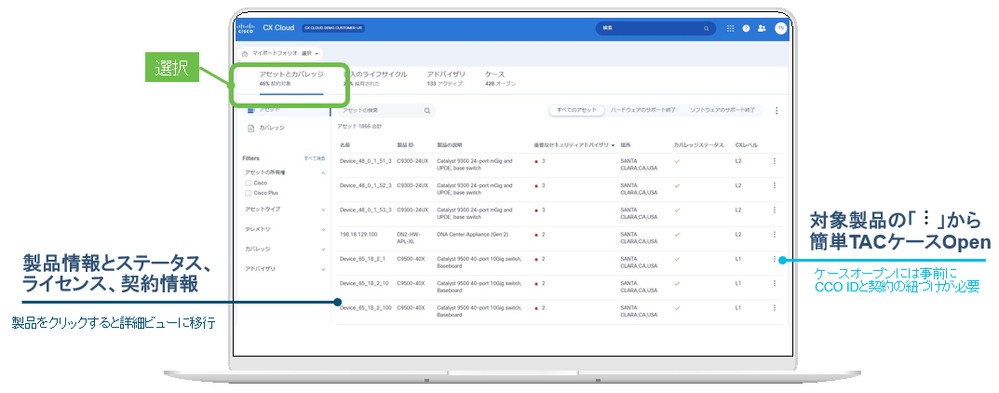Viewport: 999px width, 393px height.
Task: Open the row menu for 198.18.129.100
Action: click(774, 234)
